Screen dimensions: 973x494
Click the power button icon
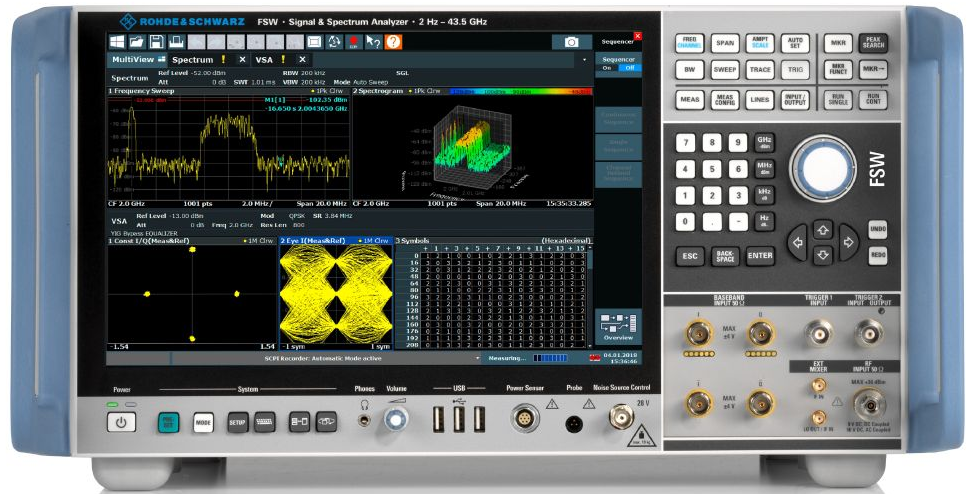121,423
